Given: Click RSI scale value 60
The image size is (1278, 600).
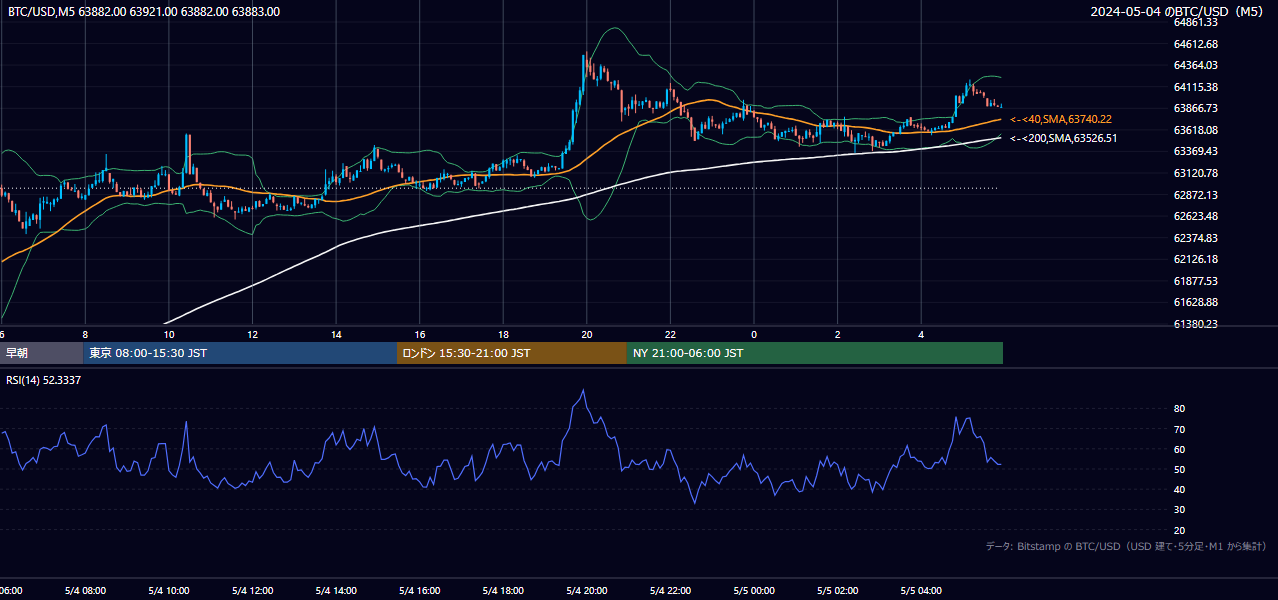Looking at the screenshot, I should pyautogui.click(x=1179, y=449).
